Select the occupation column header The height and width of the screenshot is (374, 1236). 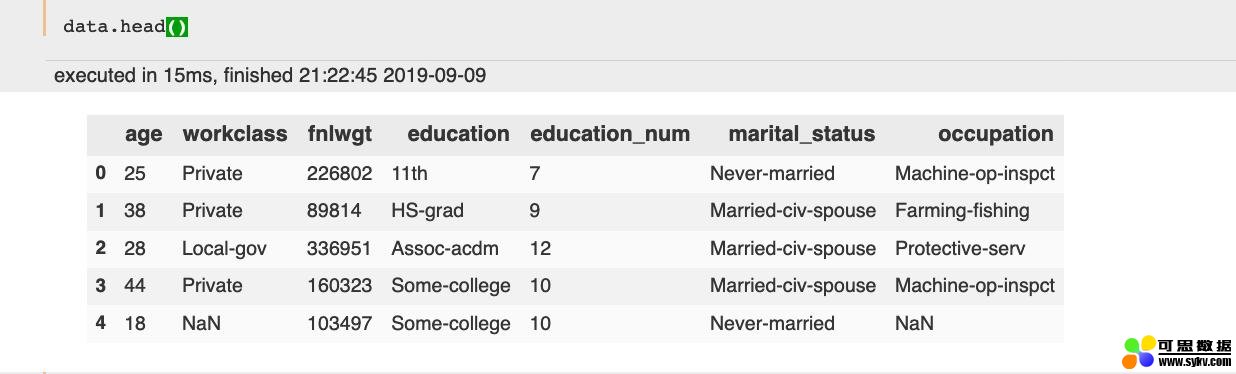(x=996, y=134)
